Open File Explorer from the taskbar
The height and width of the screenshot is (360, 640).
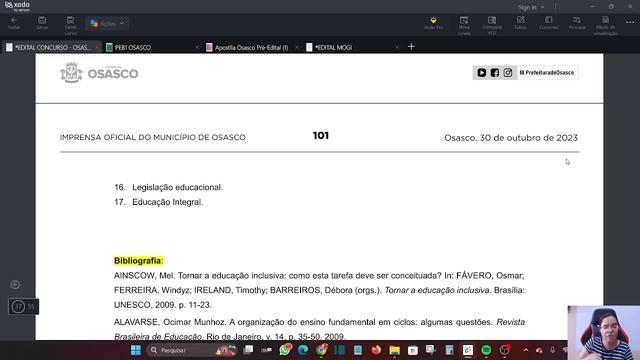394,350
